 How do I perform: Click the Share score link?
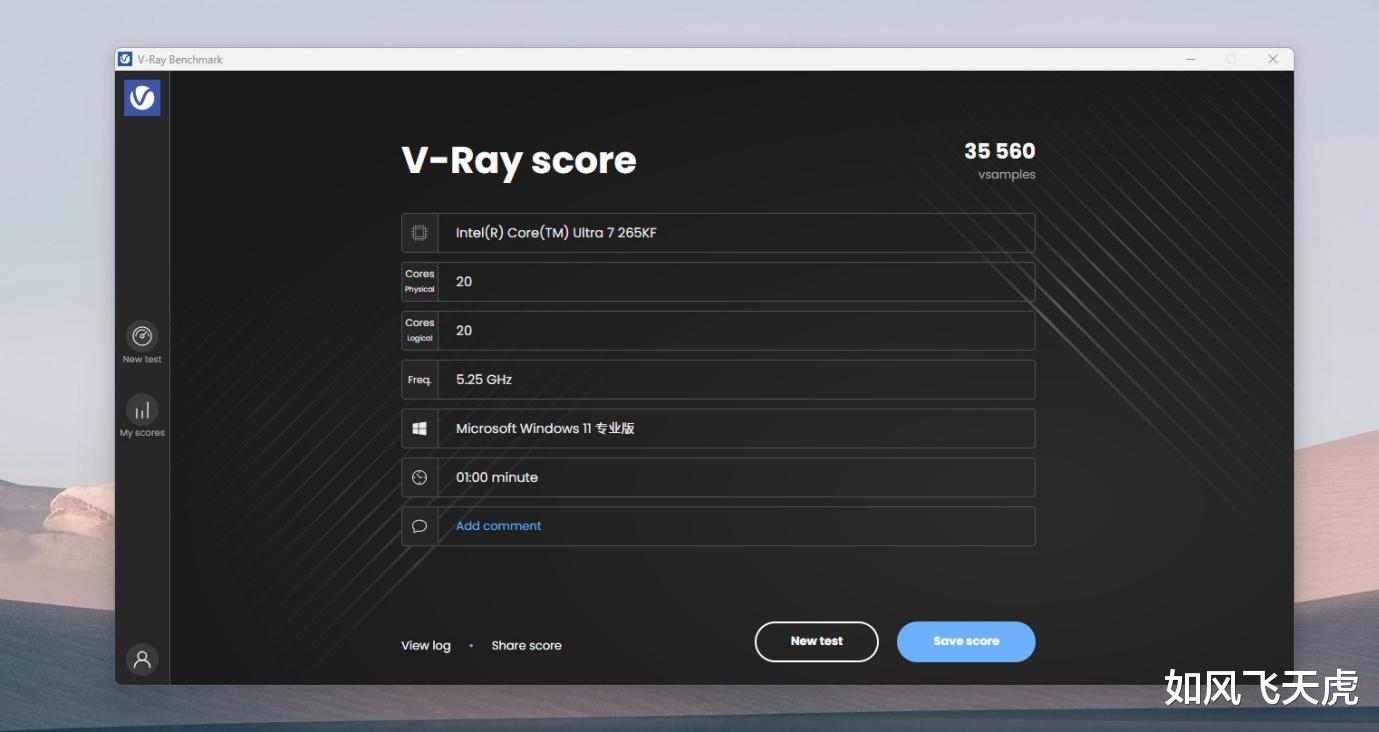click(x=526, y=646)
